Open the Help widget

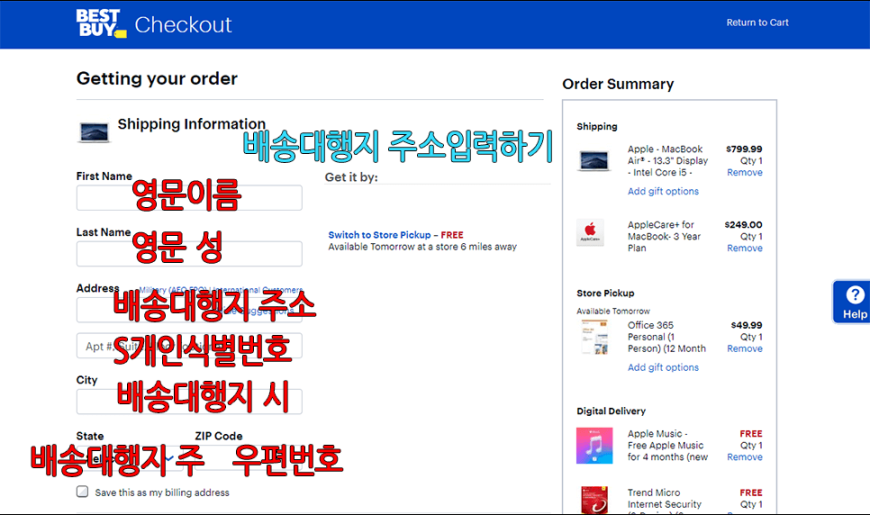pyautogui.click(x=852, y=302)
